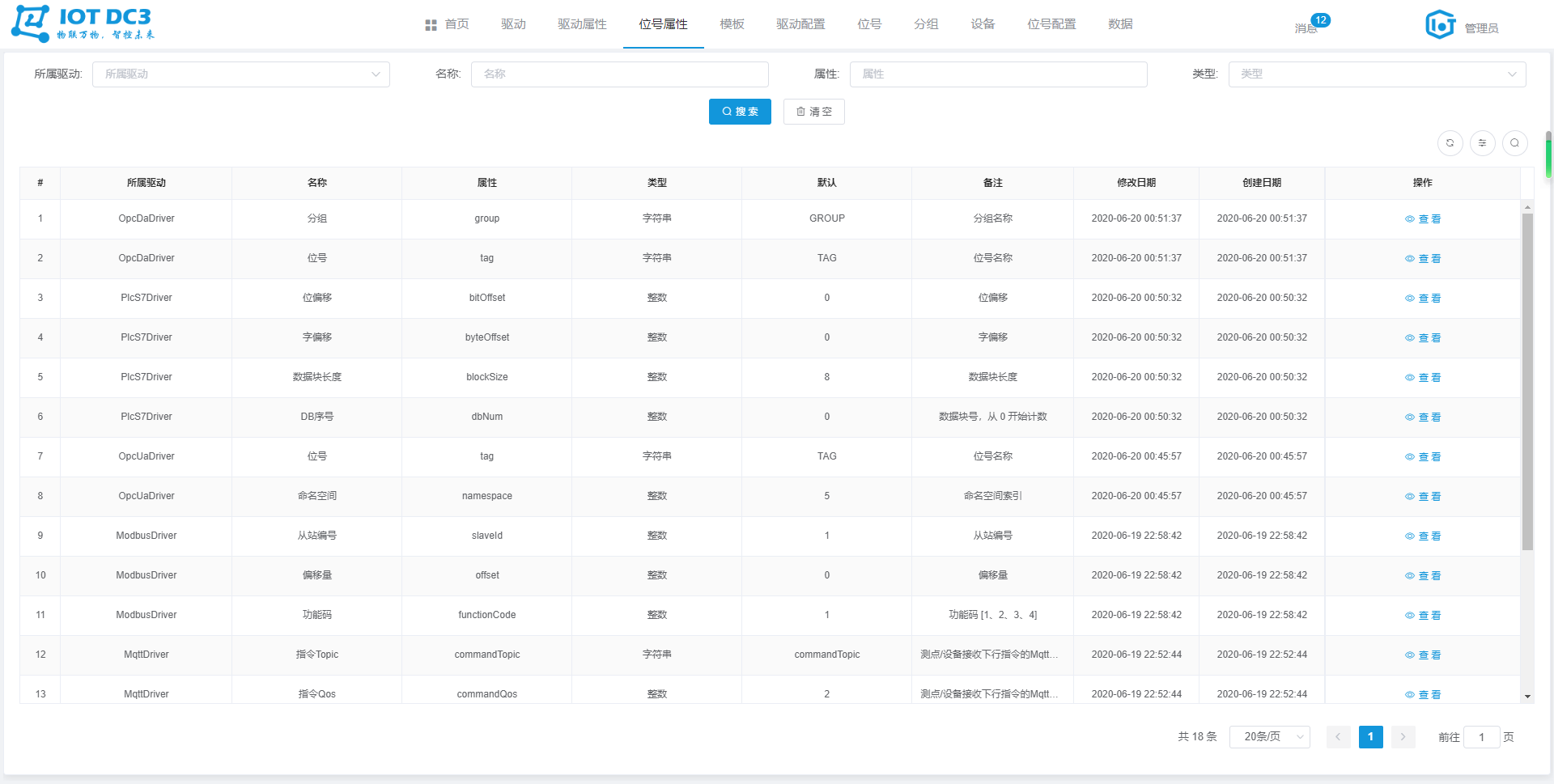Click 查看 for dbNum row

[1423, 417]
